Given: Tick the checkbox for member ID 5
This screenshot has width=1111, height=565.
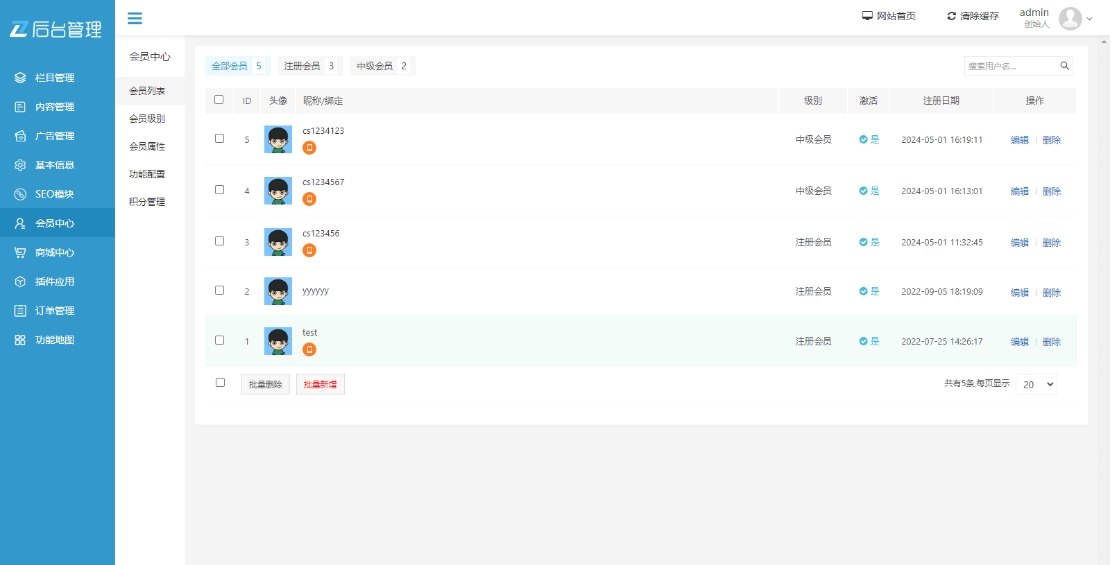Looking at the screenshot, I should click(x=220, y=139).
